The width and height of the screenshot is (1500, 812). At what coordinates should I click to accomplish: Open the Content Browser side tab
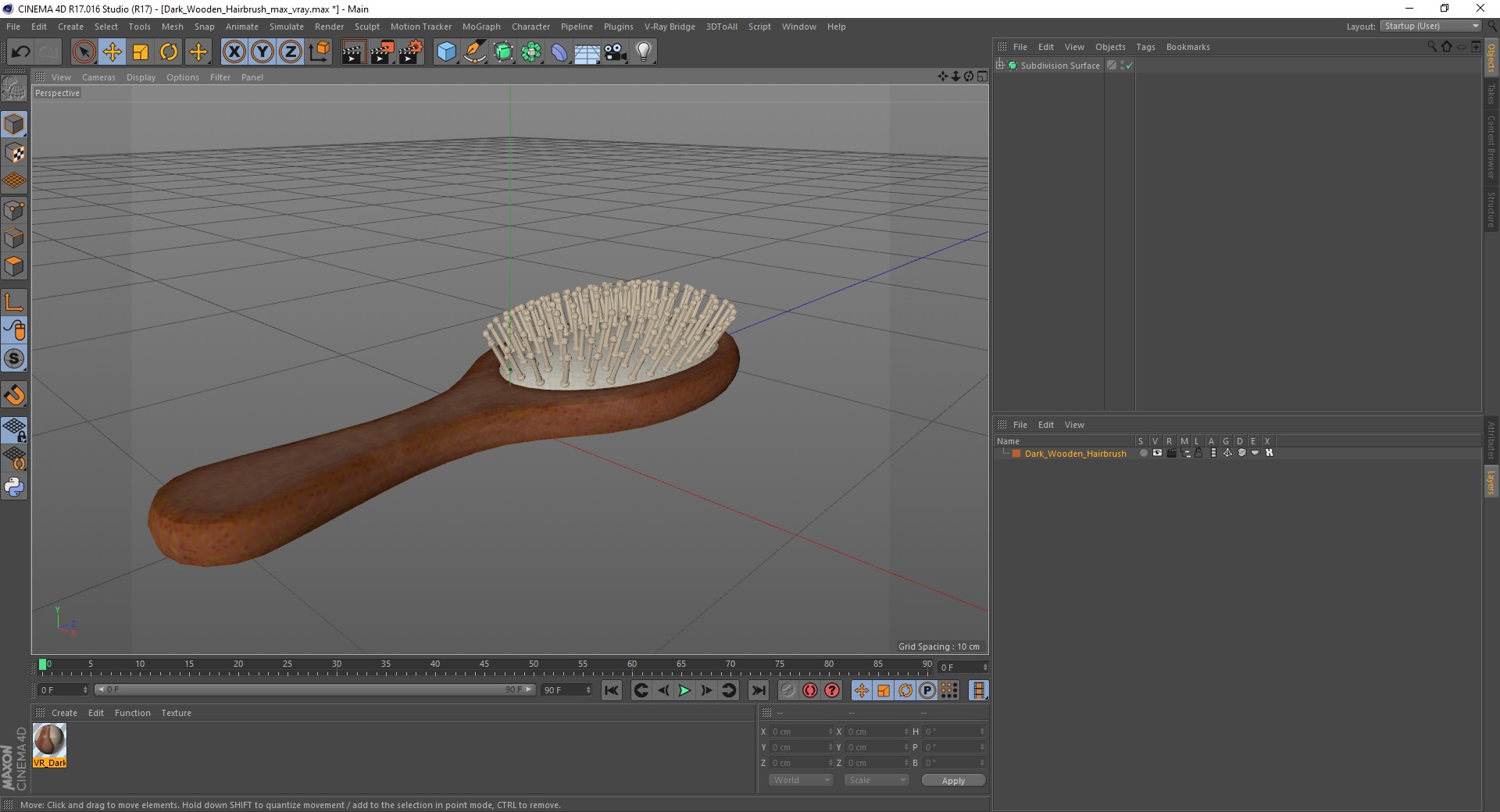pos(1491,146)
